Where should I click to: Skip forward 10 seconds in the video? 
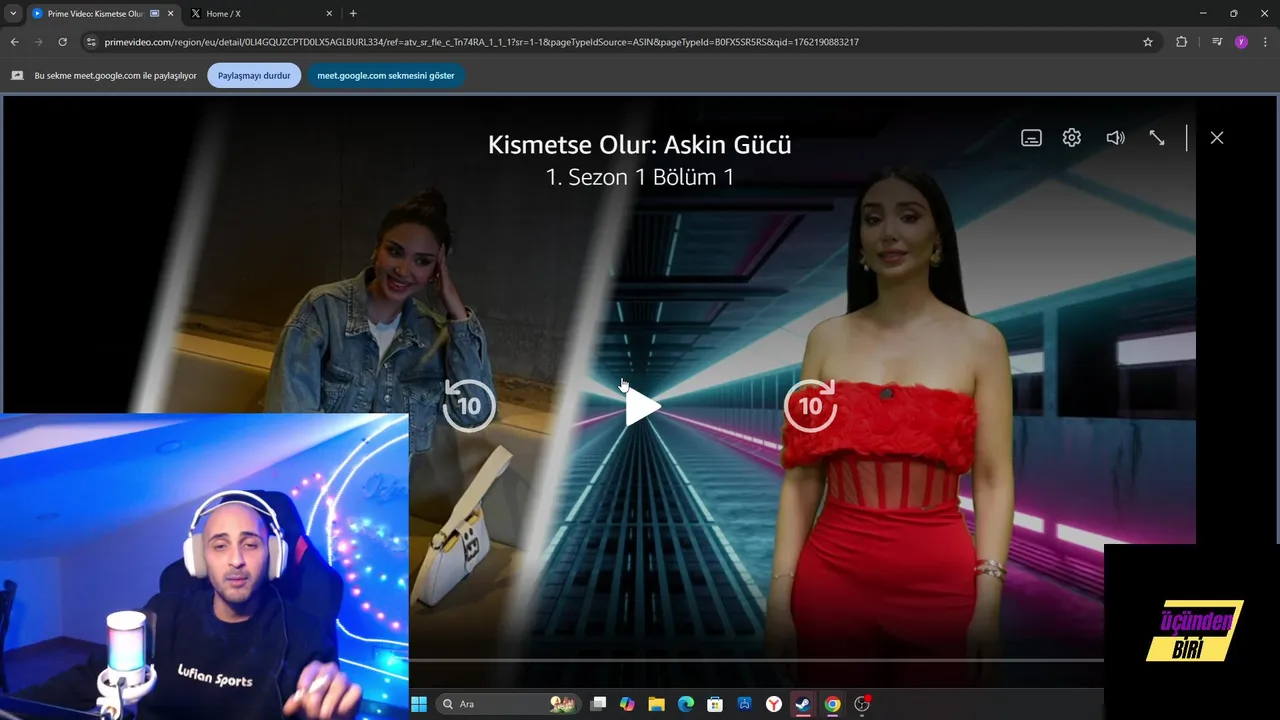coord(810,405)
